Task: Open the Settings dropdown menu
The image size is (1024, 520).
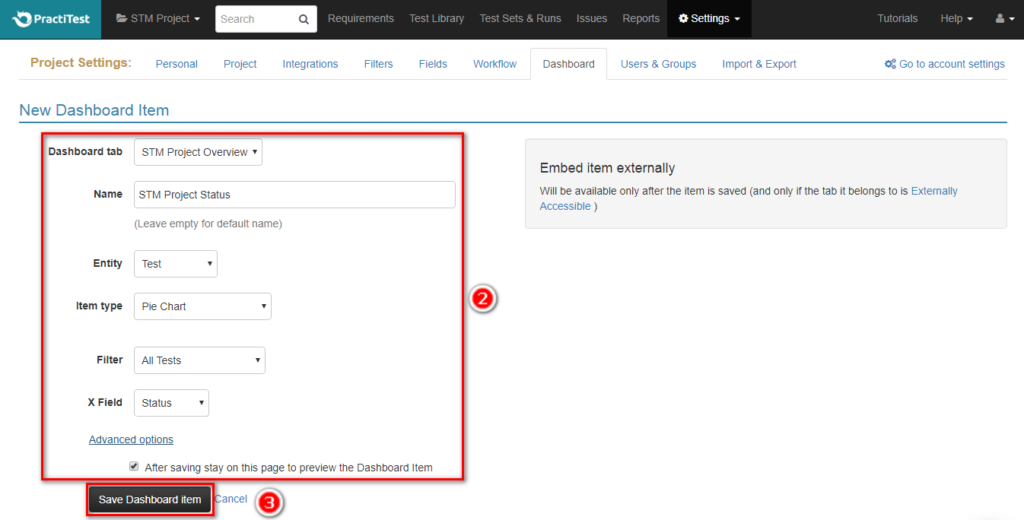Action: click(709, 19)
